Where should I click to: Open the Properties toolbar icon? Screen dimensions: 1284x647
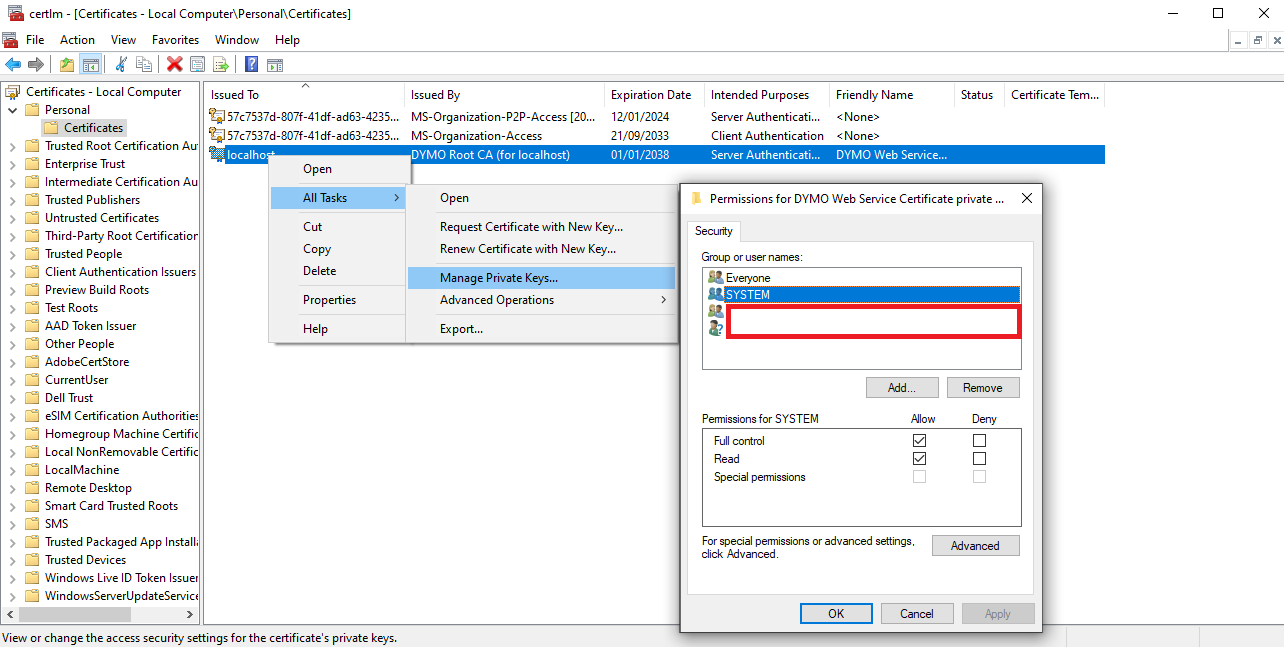[x=196, y=64]
